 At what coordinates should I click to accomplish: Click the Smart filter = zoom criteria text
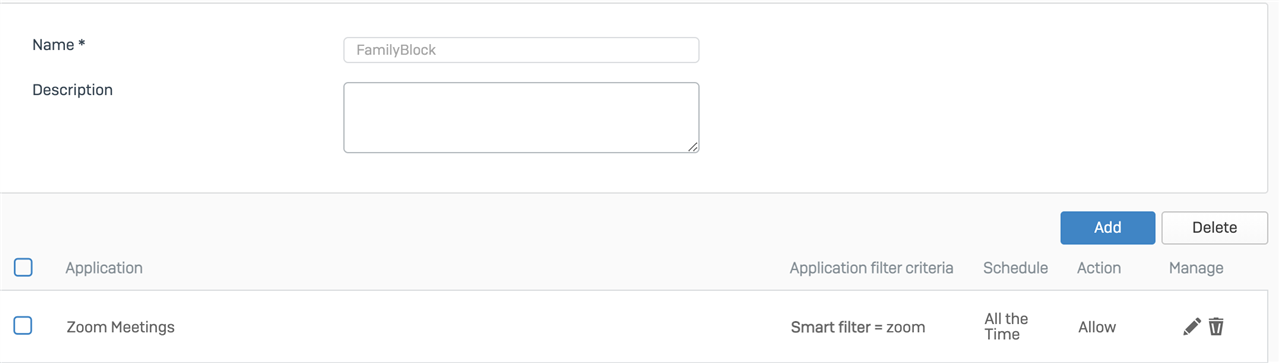858,327
